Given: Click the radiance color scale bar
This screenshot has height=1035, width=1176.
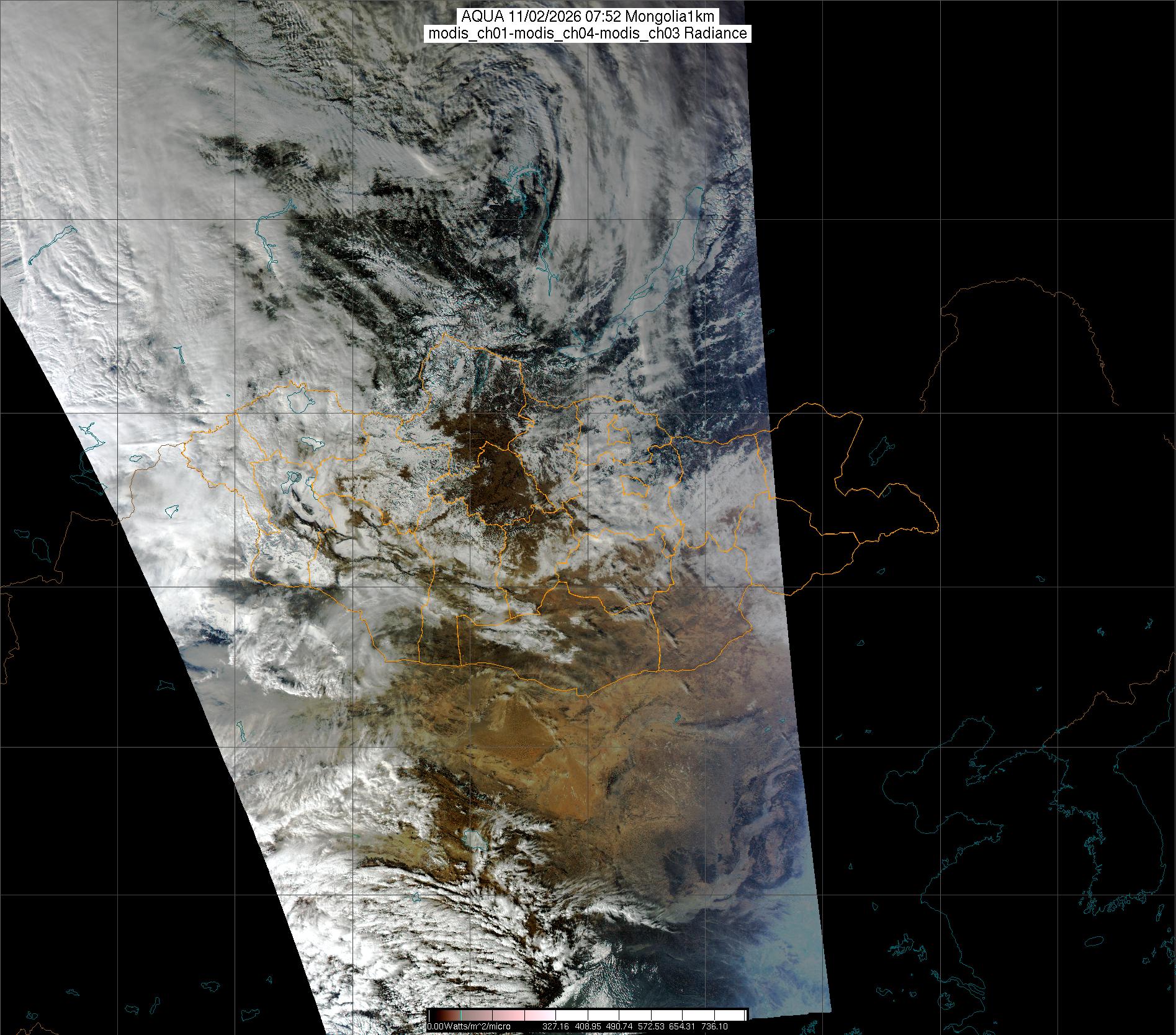Looking at the screenshot, I should tap(588, 1016).
